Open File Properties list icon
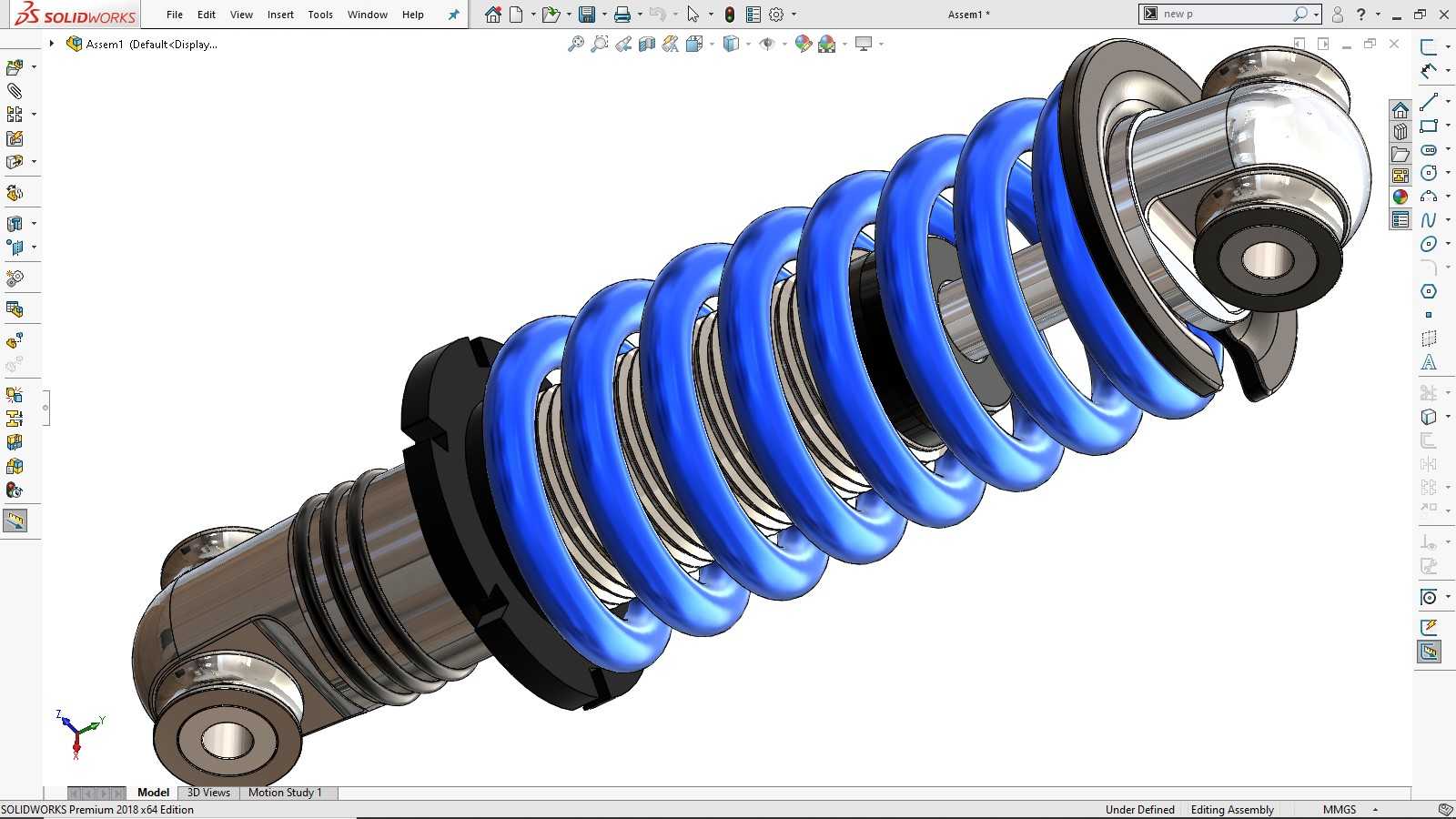 (x=753, y=15)
